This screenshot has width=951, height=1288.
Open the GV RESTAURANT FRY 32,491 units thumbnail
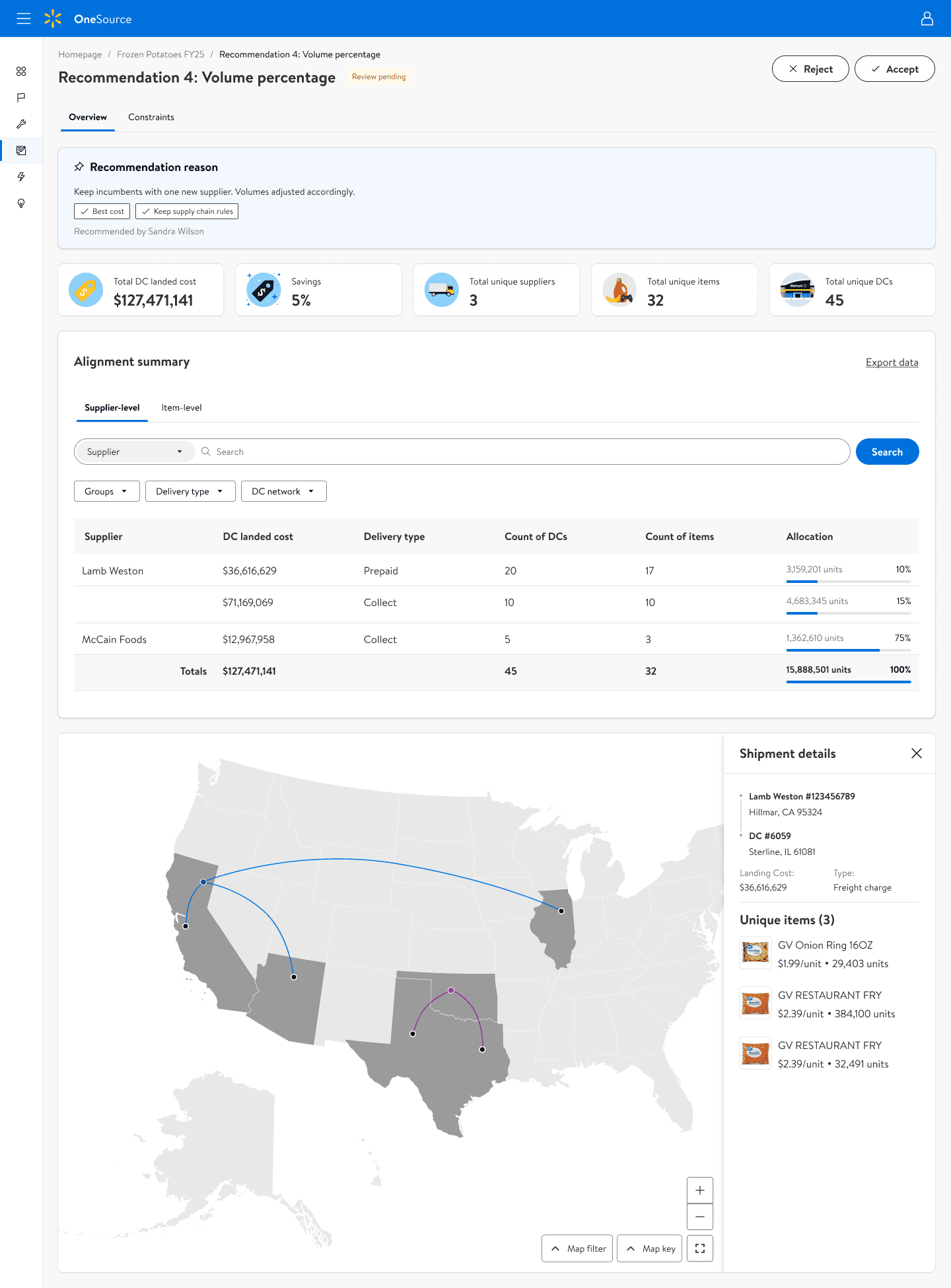coord(756,1053)
